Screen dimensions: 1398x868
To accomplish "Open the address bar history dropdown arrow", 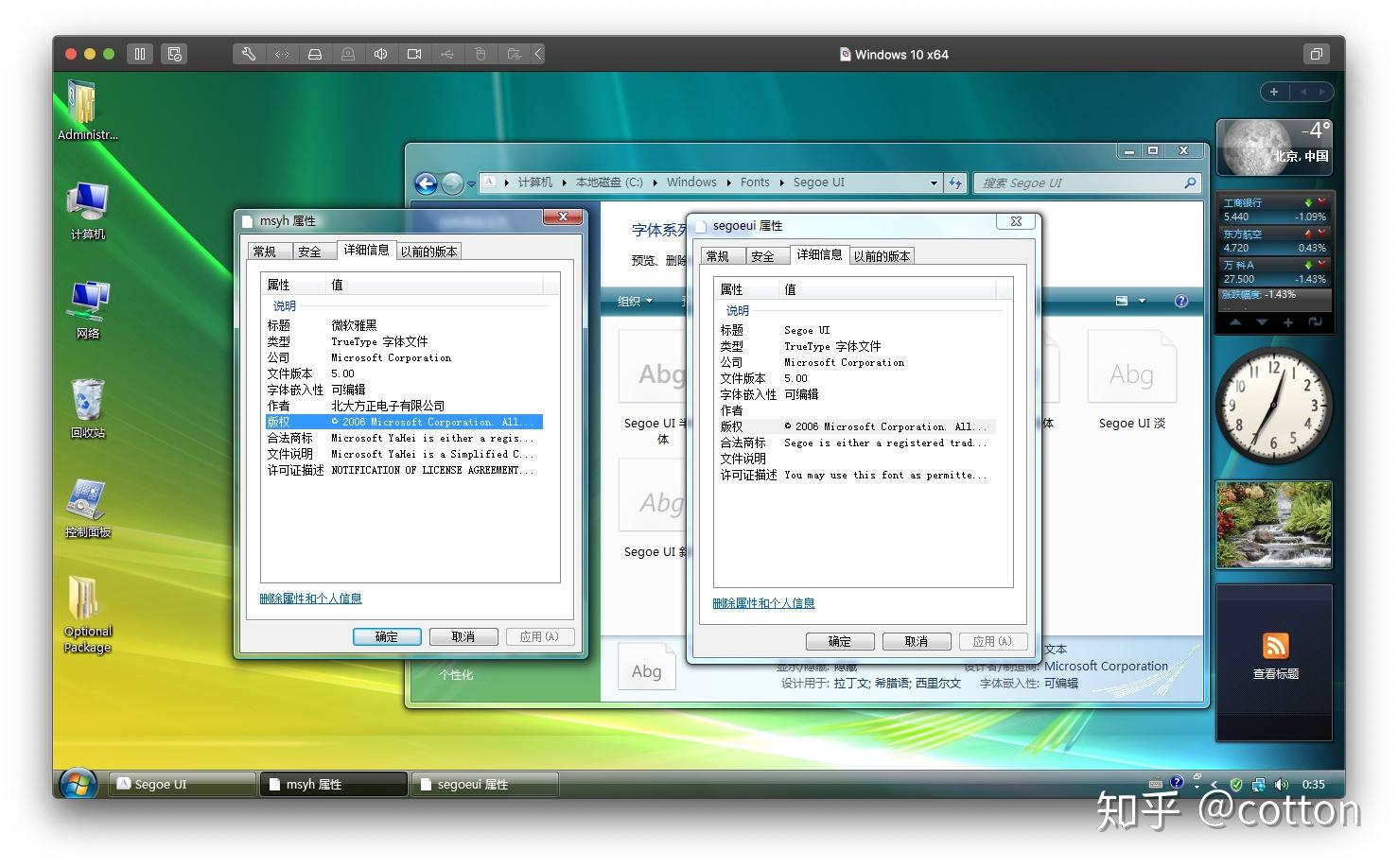I will click(934, 183).
